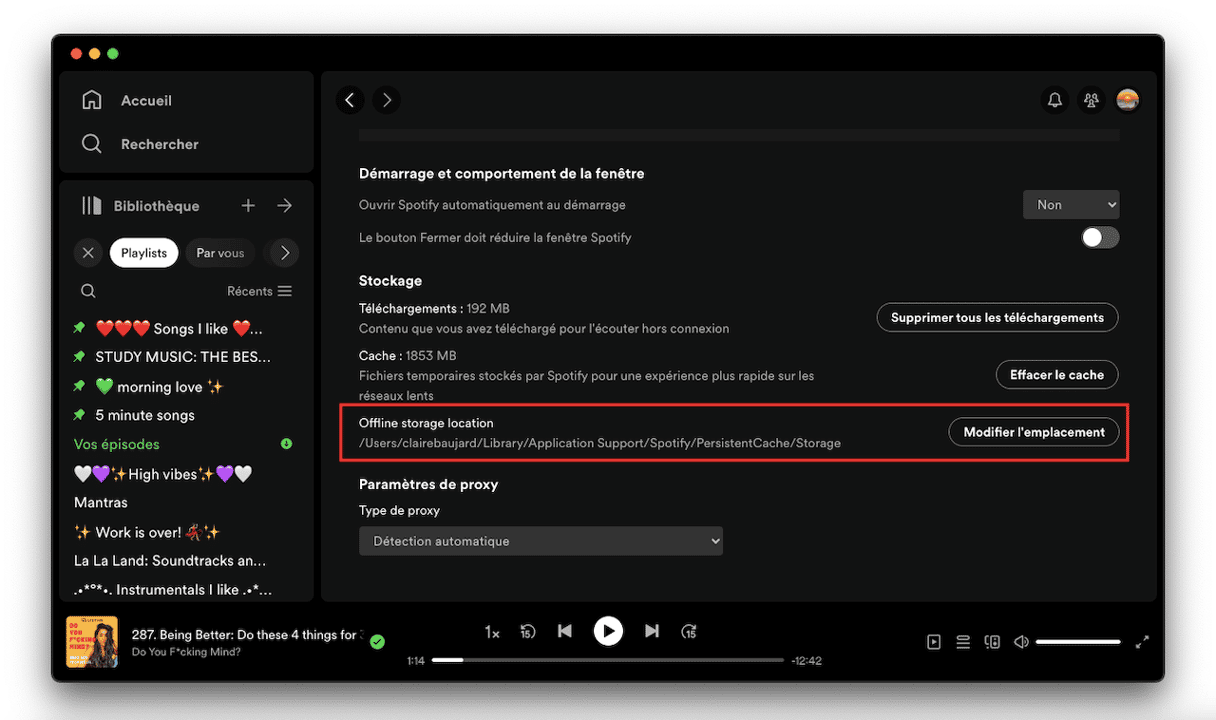Open 'Instrumentals I like' playlist
This screenshot has height=720, width=1216.
pyautogui.click(x=173, y=590)
